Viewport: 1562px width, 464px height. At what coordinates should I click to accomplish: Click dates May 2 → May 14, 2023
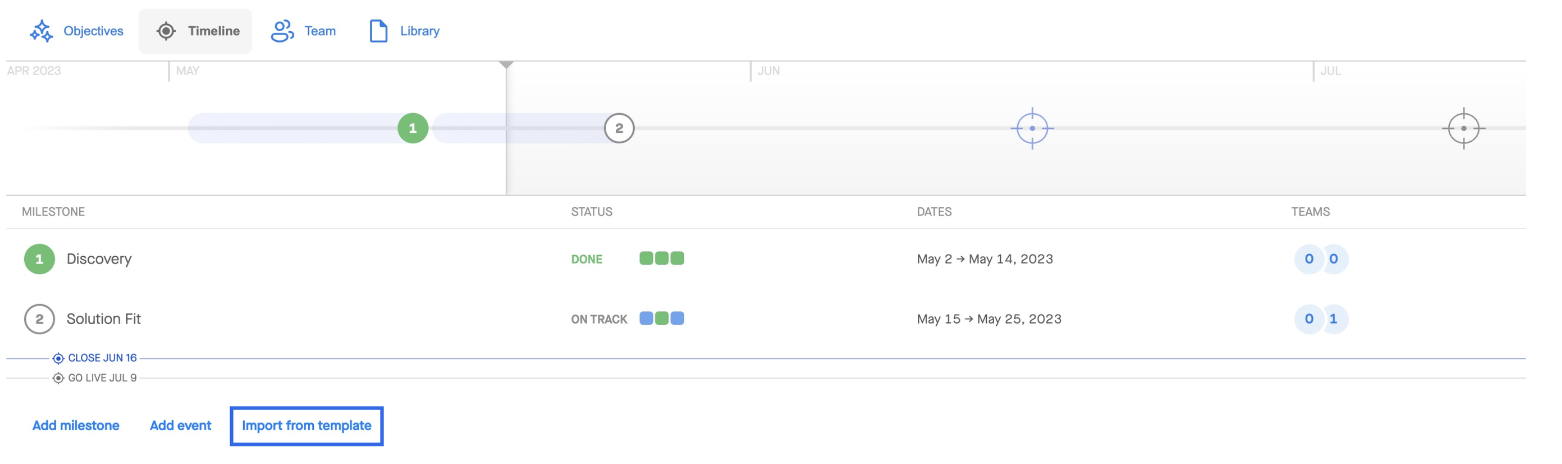[x=985, y=259]
